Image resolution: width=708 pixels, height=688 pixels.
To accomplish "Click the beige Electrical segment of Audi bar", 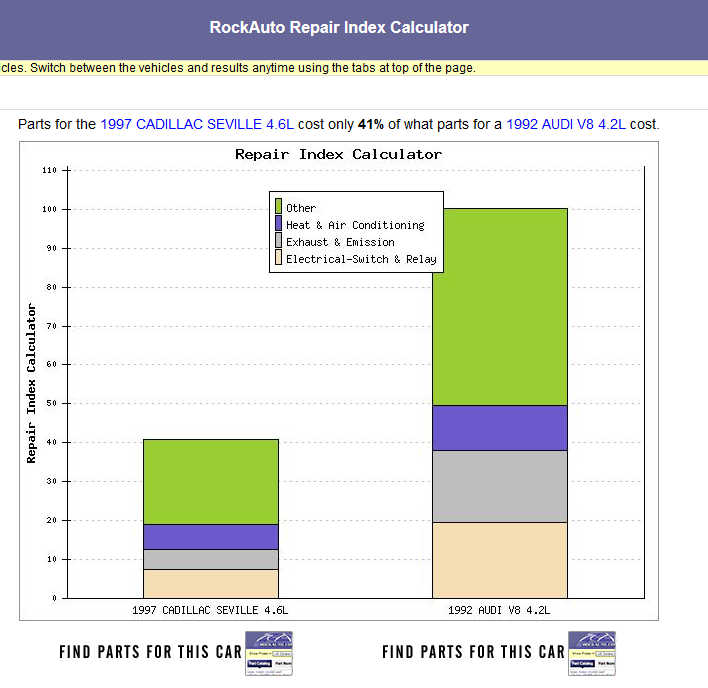I will [500, 560].
